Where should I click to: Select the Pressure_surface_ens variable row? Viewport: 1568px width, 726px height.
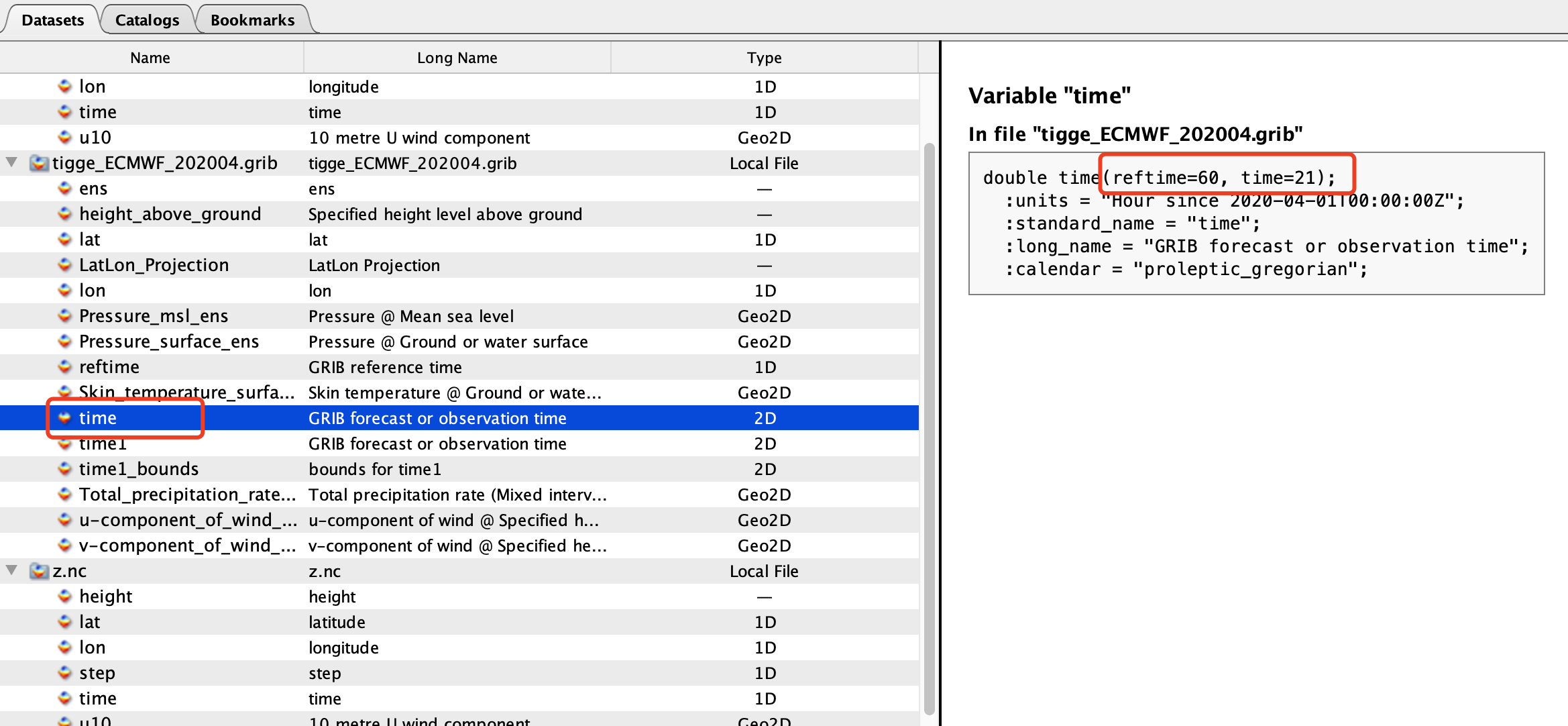tap(168, 342)
